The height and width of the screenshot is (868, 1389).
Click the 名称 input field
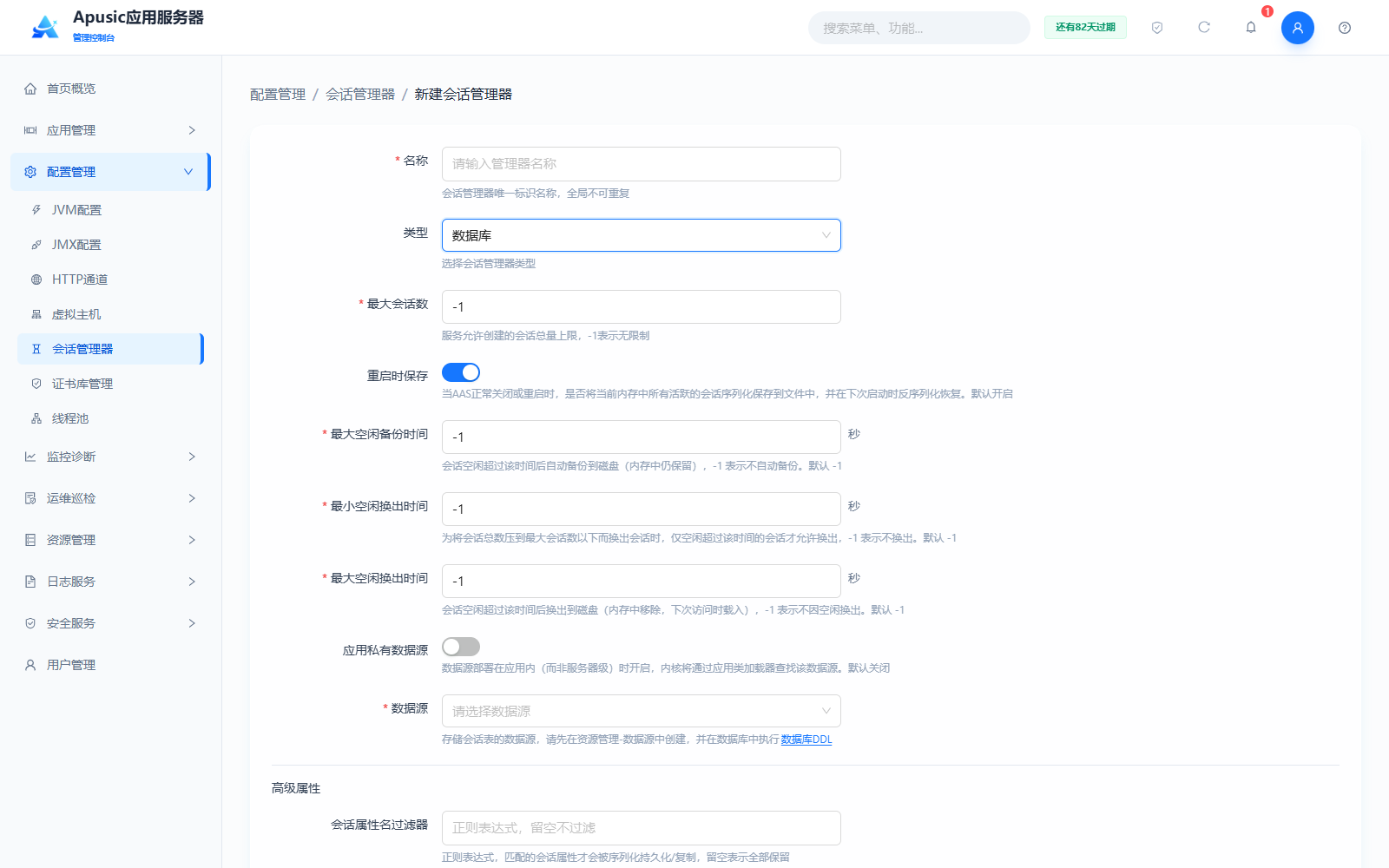pyautogui.click(x=642, y=164)
